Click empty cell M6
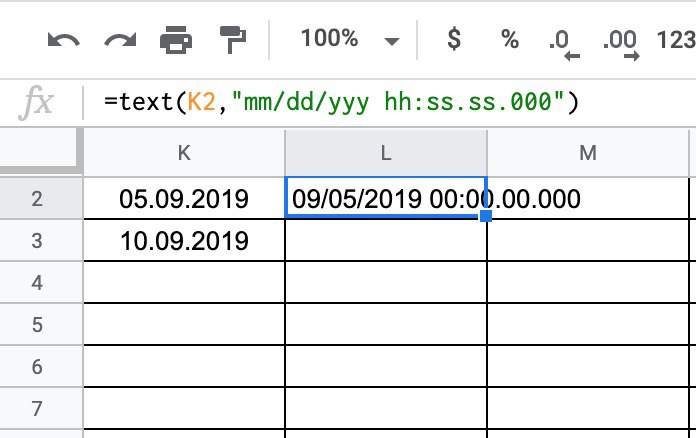Screen dimensions: 696x438 588,367
